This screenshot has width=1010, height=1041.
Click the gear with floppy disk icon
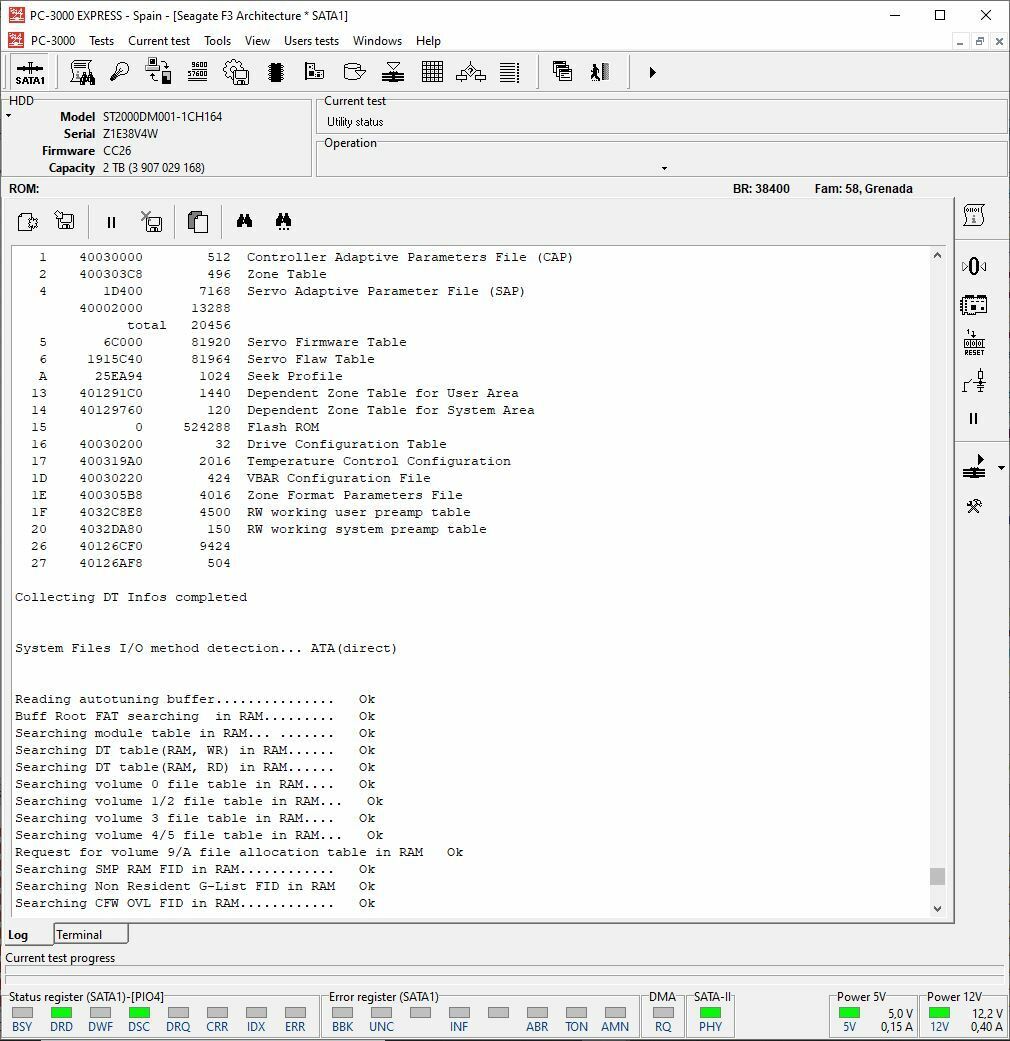tap(236, 72)
